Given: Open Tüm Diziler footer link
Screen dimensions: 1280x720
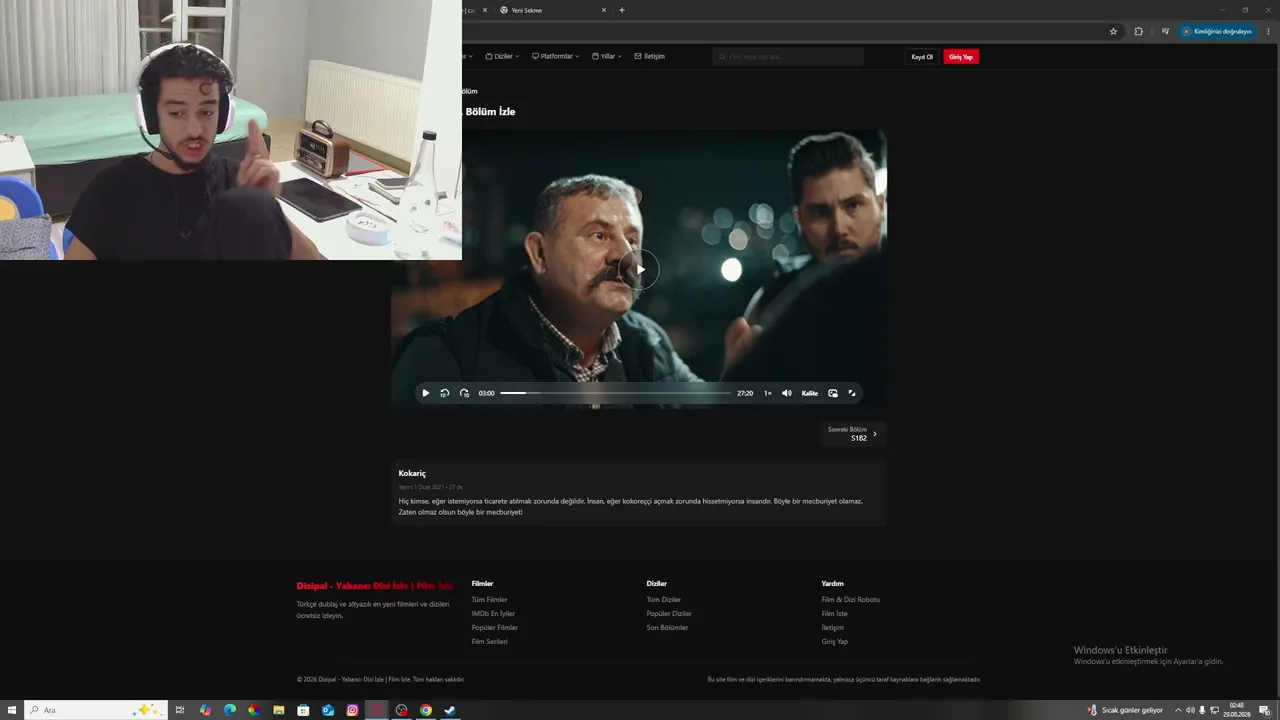Looking at the screenshot, I should click(664, 600).
